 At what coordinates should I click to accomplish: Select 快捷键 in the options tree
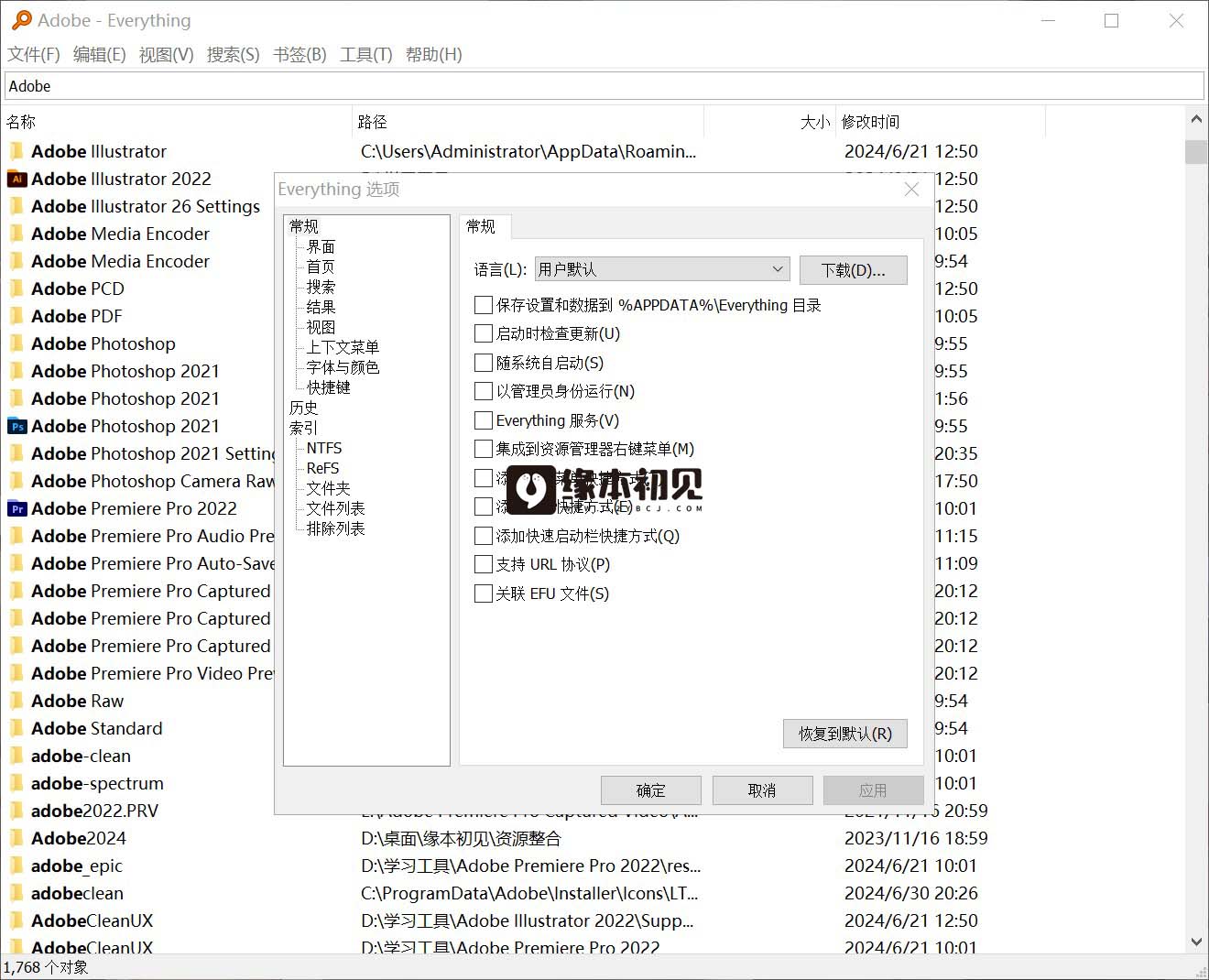click(329, 387)
